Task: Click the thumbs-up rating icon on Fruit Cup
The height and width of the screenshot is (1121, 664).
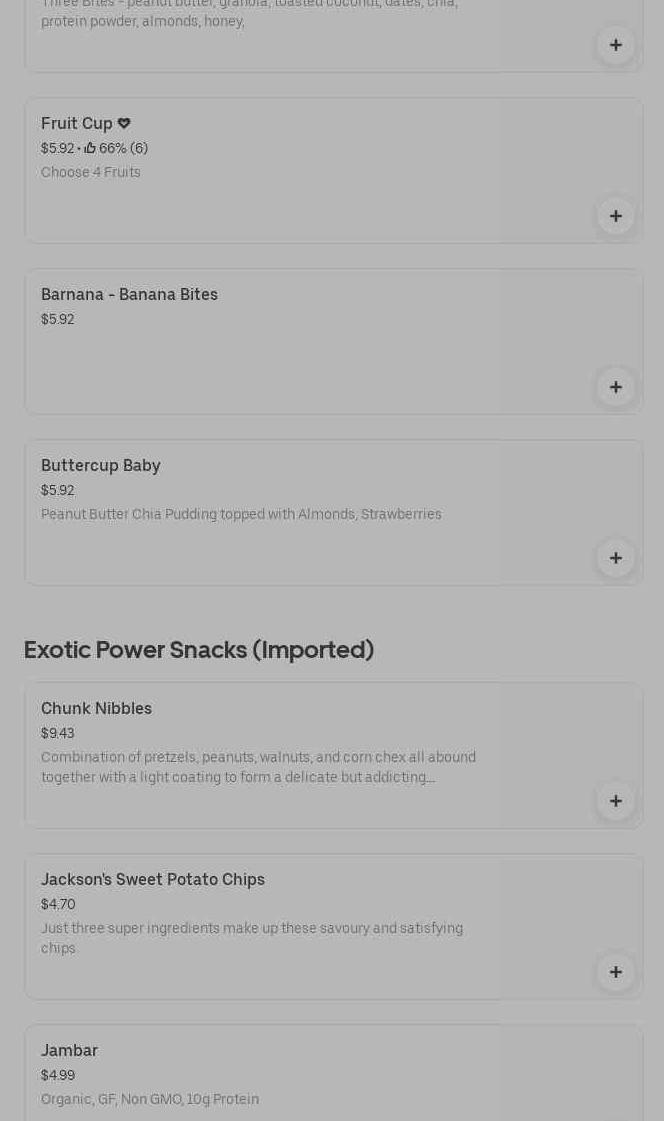Action: click(90, 149)
